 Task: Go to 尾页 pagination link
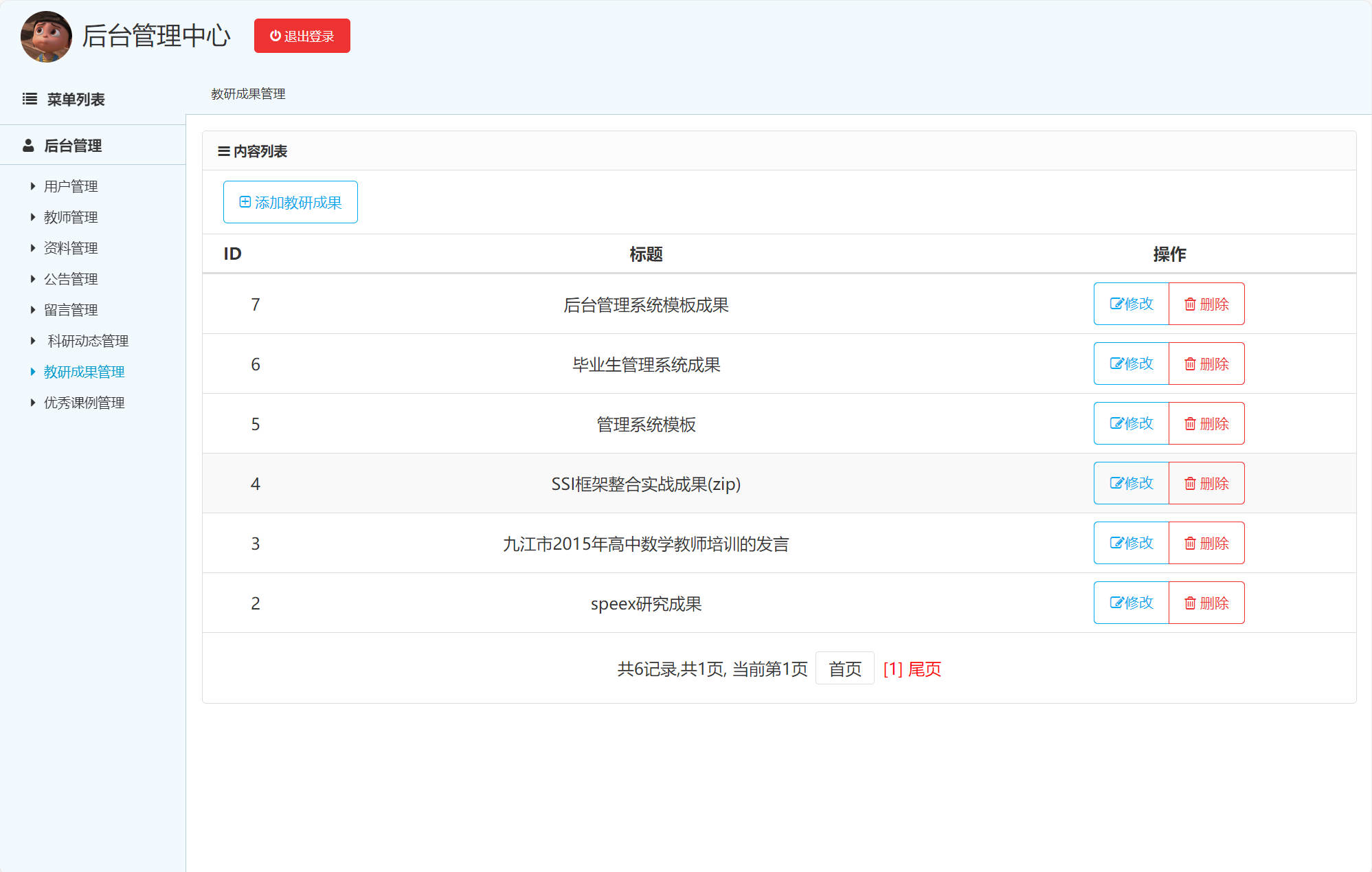925,669
